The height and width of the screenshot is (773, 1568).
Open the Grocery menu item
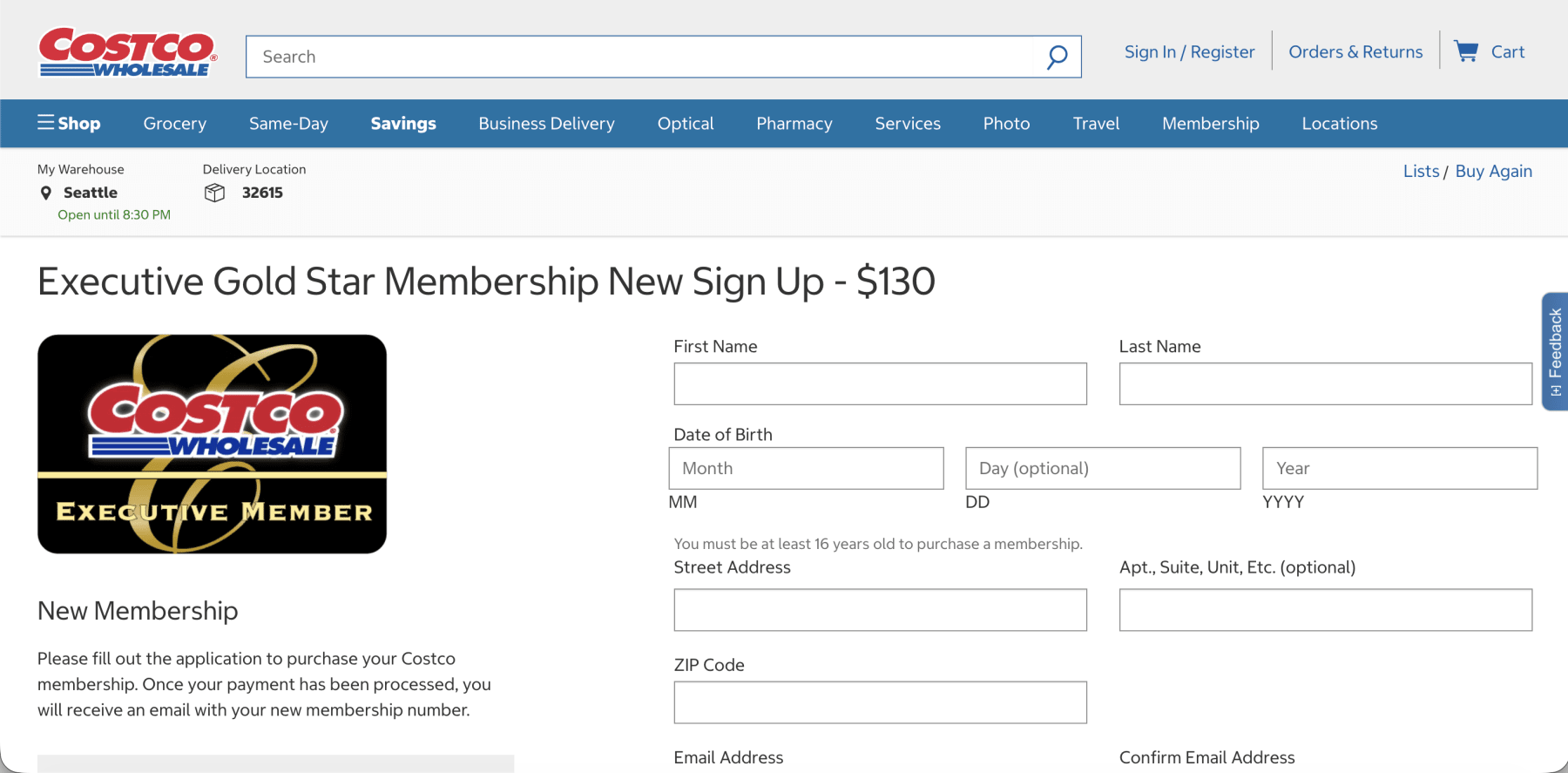(175, 124)
